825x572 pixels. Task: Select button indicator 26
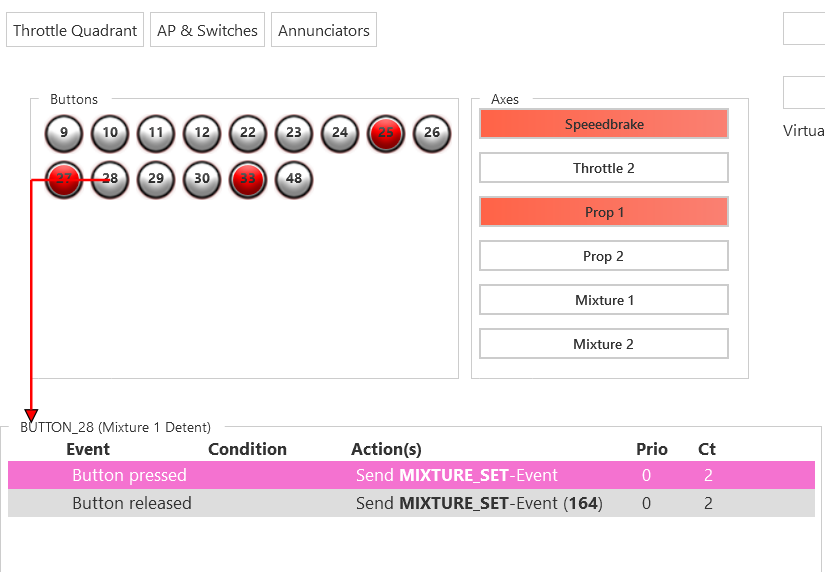[432, 133]
